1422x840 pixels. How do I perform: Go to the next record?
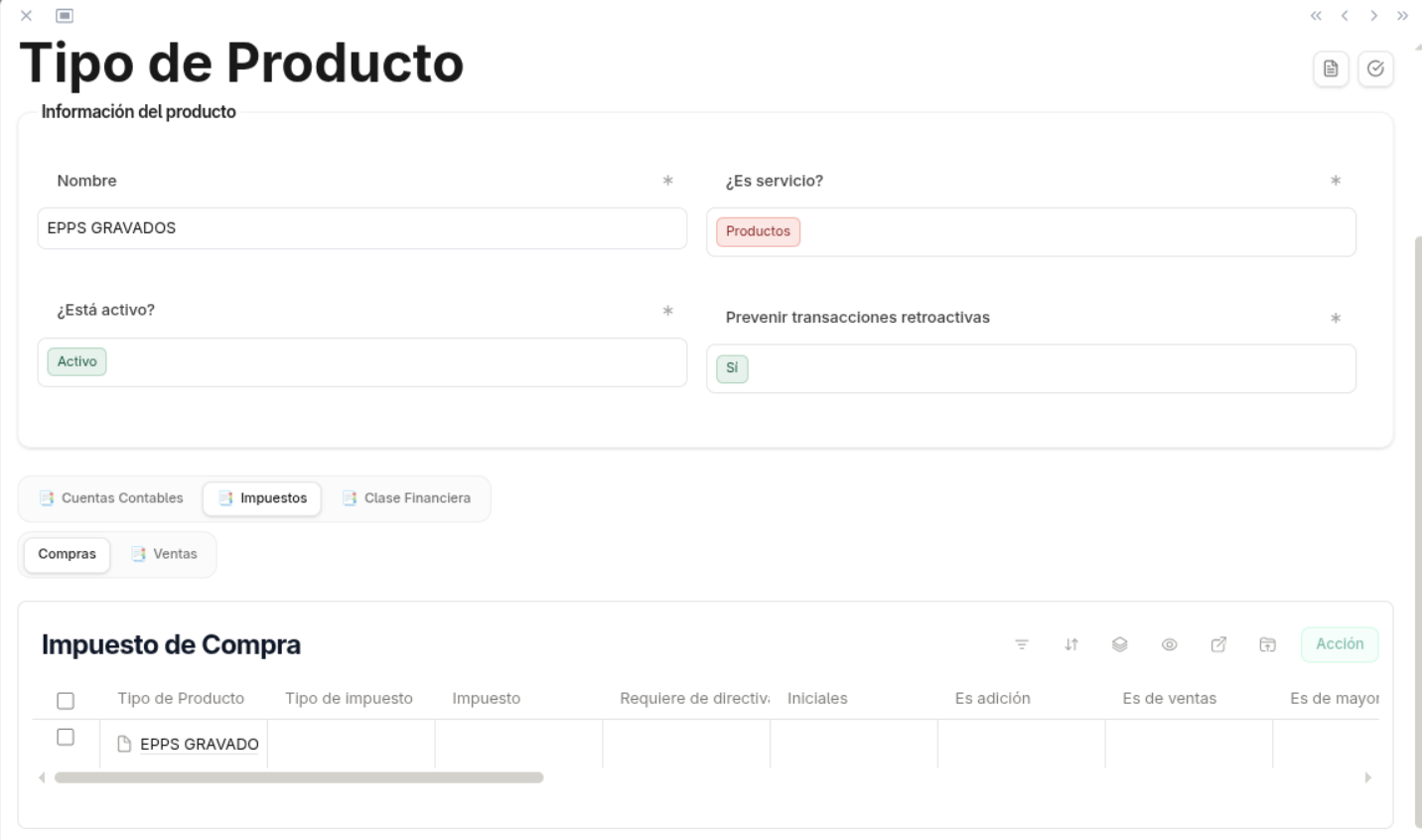(1373, 16)
